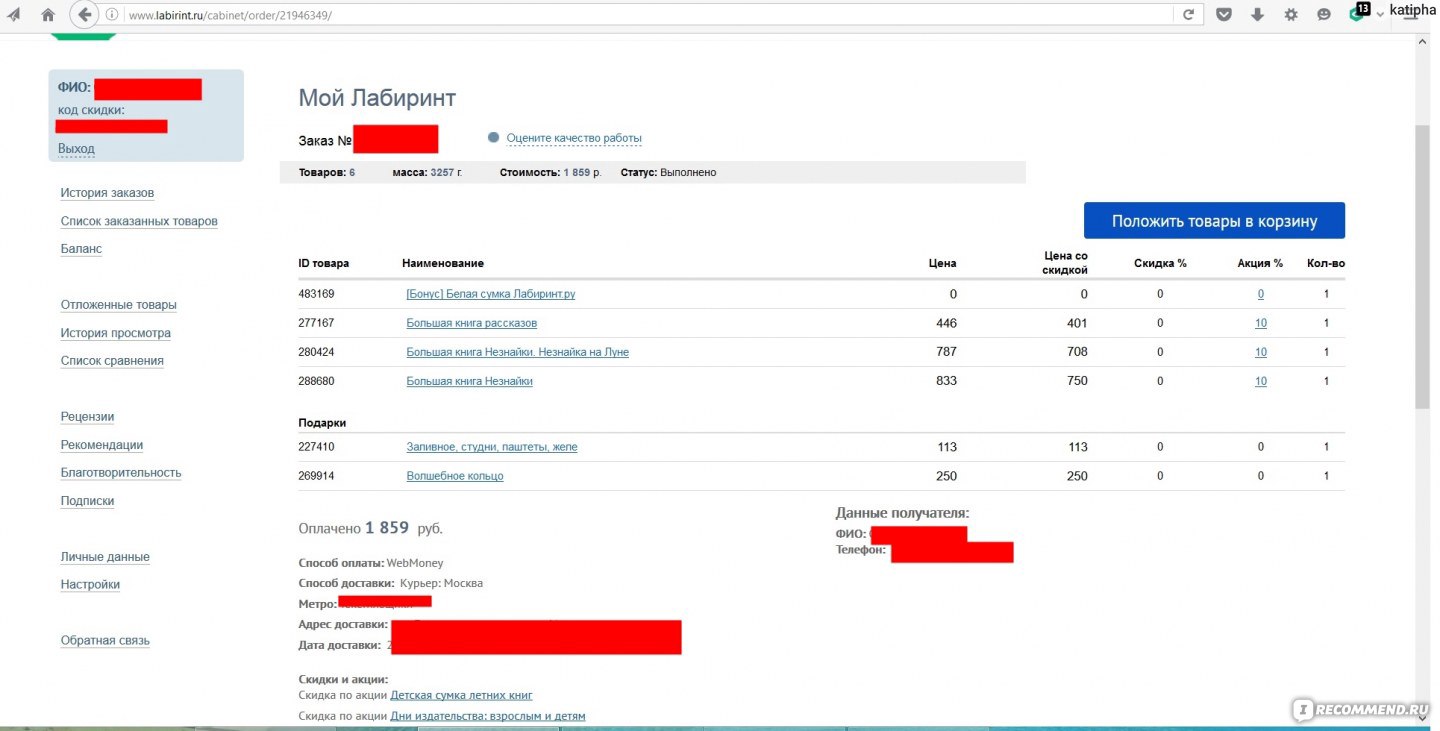Click Акция 10 link in Незнайка на Луне row
This screenshot has height=731, width=1440.
coord(1261,352)
